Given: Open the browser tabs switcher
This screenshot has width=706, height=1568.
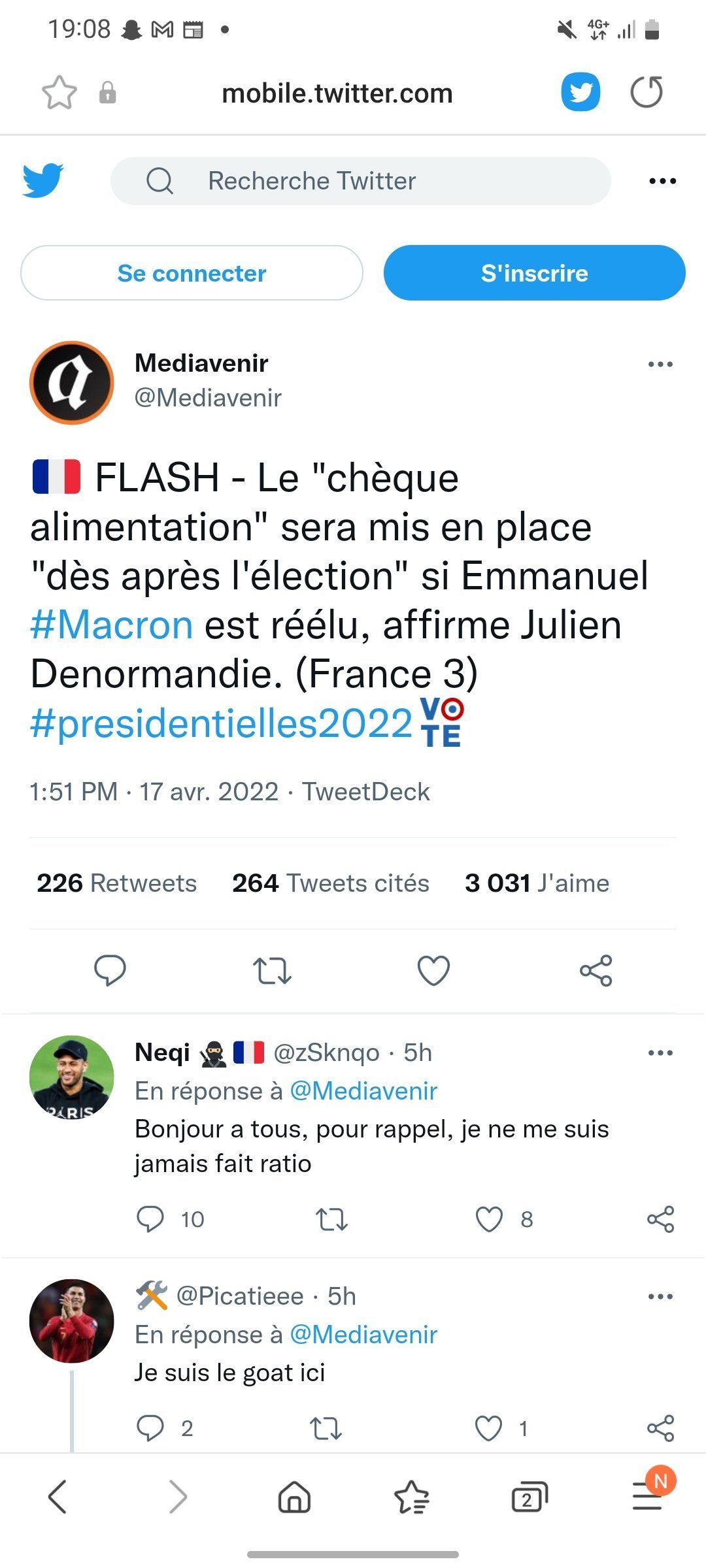Looking at the screenshot, I should tap(528, 1497).
